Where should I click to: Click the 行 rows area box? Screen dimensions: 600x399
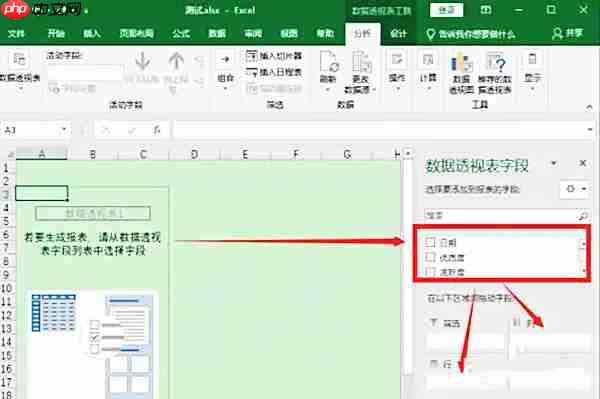pyautogui.click(x=466, y=383)
